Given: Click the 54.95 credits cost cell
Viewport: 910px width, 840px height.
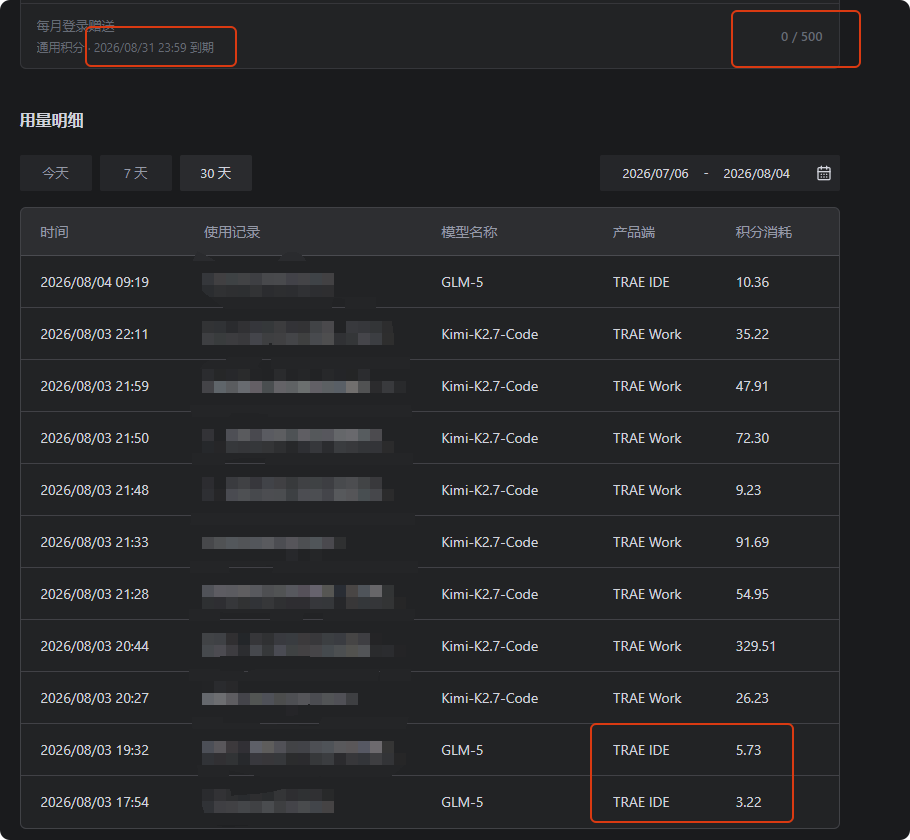Looking at the screenshot, I should click(752, 594).
